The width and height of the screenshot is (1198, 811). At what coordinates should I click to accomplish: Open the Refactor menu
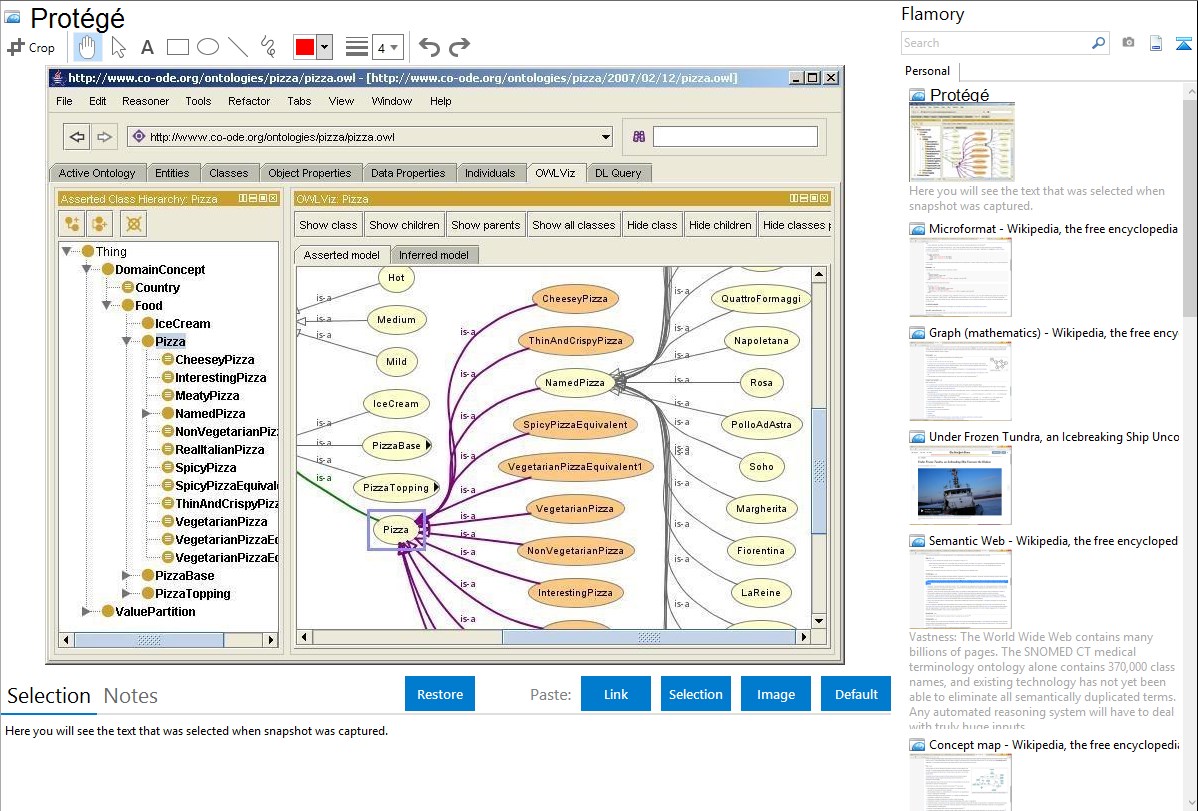(x=249, y=101)
